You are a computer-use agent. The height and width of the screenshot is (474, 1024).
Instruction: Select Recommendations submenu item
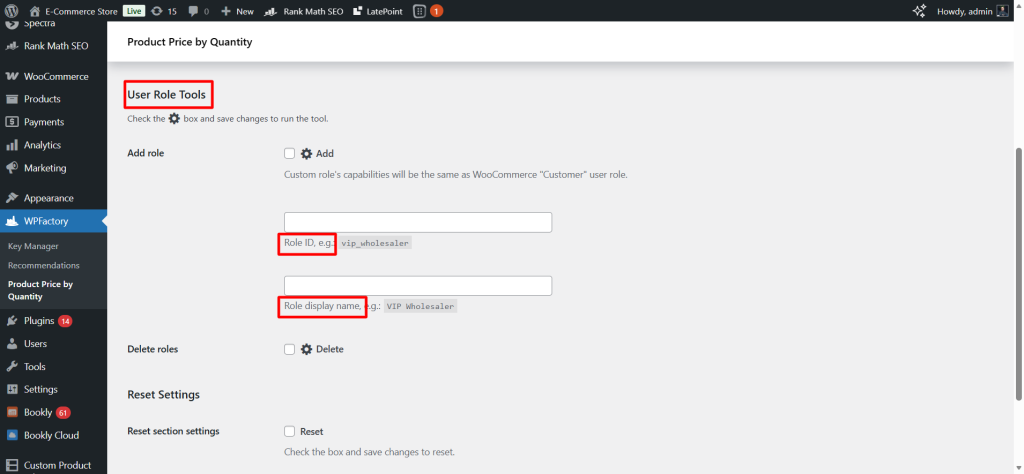click(43, 265)
